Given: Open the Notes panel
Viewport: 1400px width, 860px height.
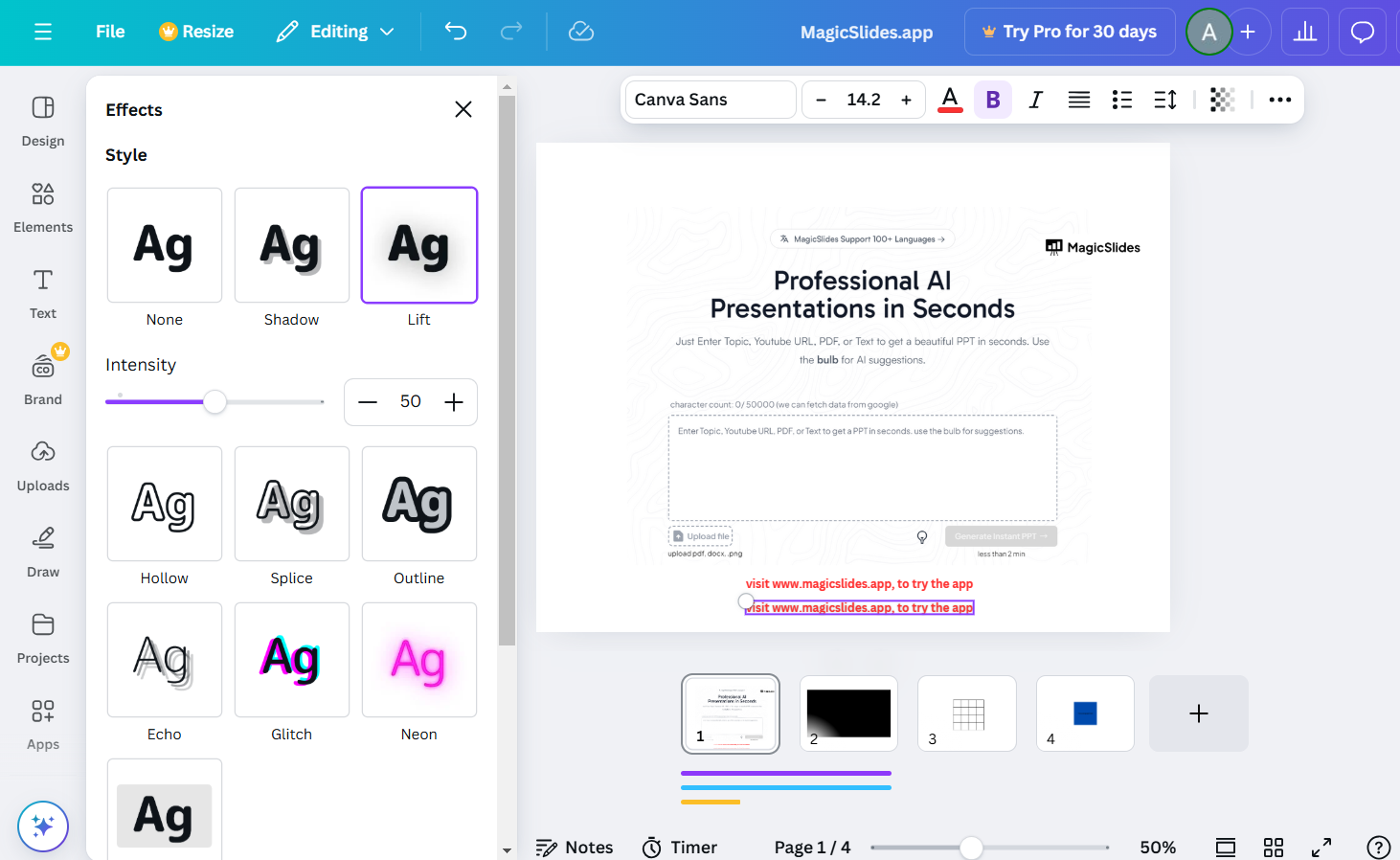Looking at the screenshot, I should tap(575, 848).
